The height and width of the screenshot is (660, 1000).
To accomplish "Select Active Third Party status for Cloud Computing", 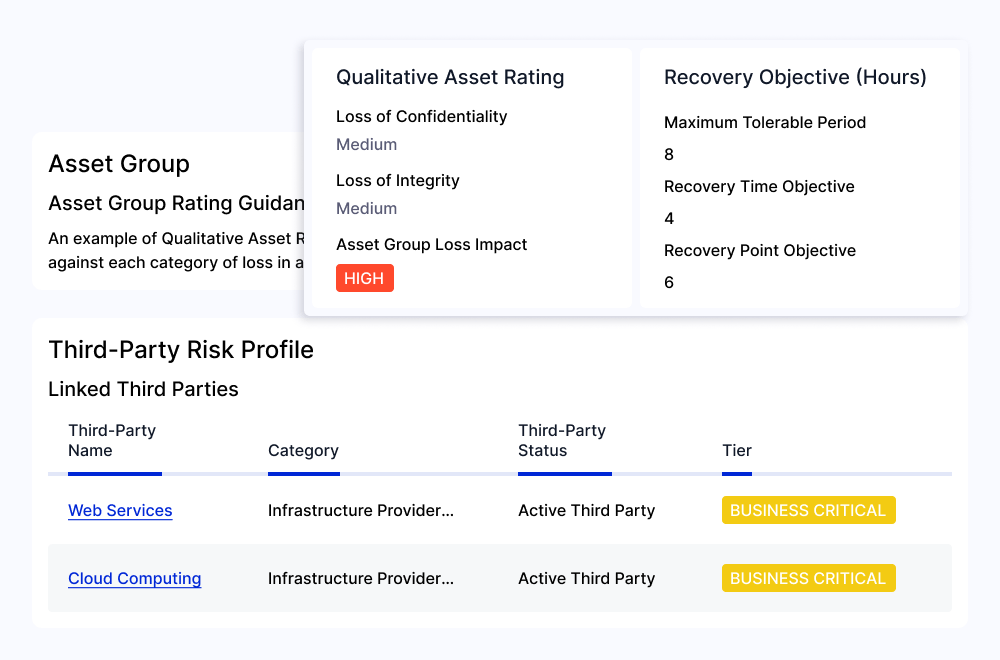I will pyautogui.click(x=586, y=578).
